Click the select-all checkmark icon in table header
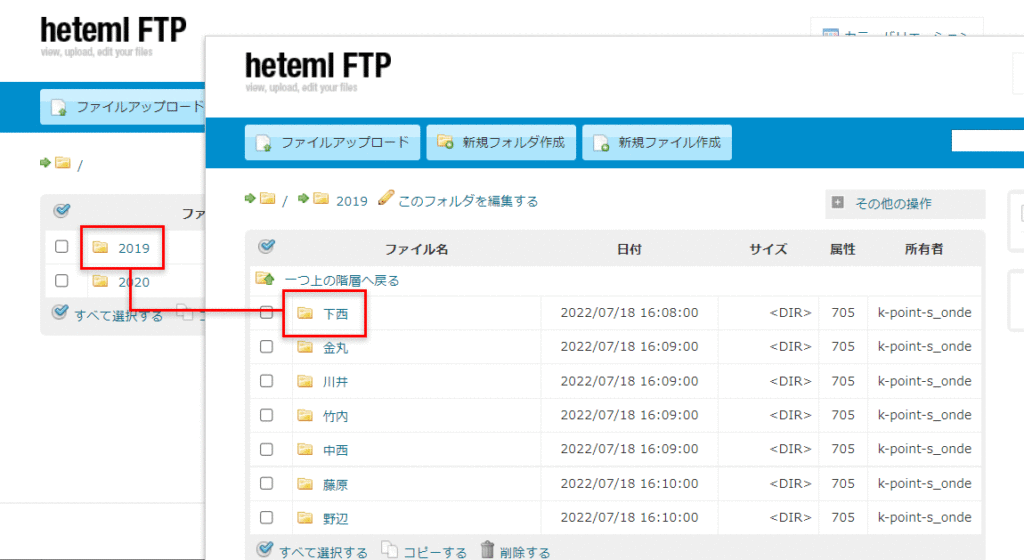1024x560 pixels. pos(266,247)
